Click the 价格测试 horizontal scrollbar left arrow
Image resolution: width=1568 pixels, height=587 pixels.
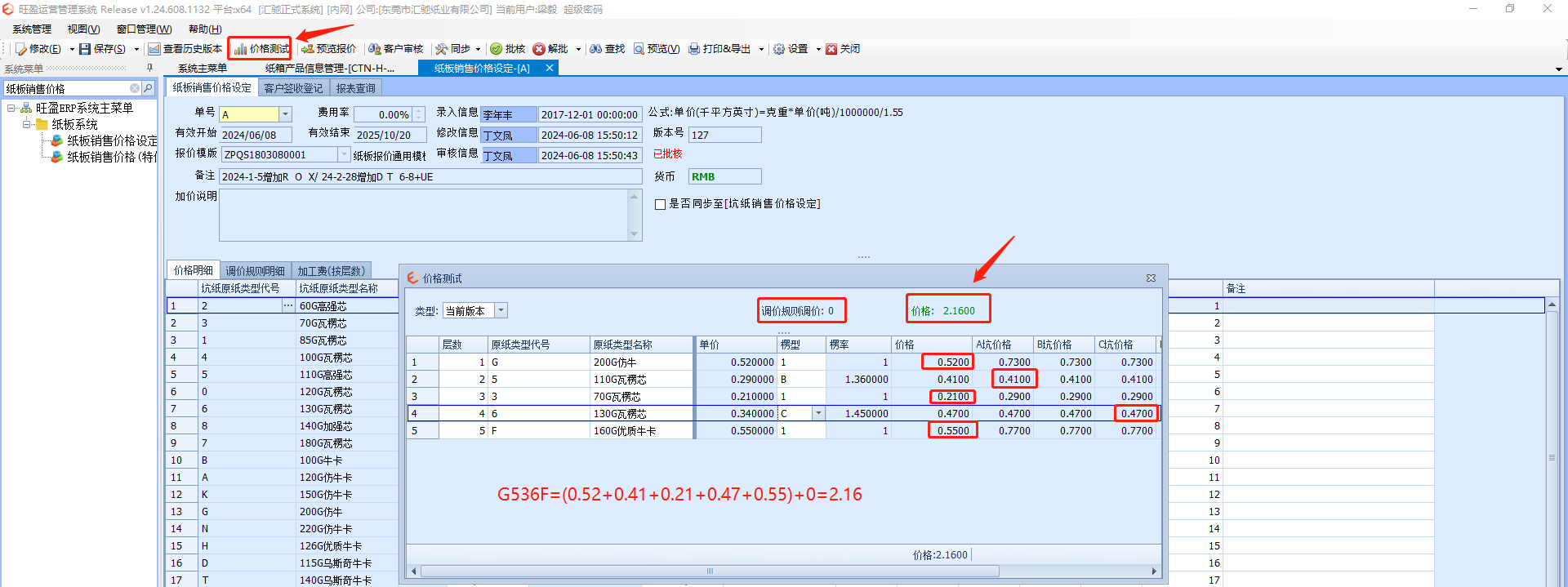414,571
